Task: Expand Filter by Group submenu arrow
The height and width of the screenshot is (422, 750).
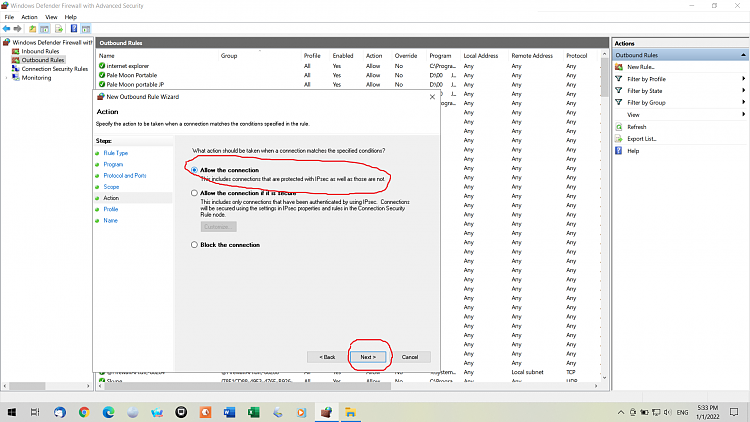Action: [743, 102]
